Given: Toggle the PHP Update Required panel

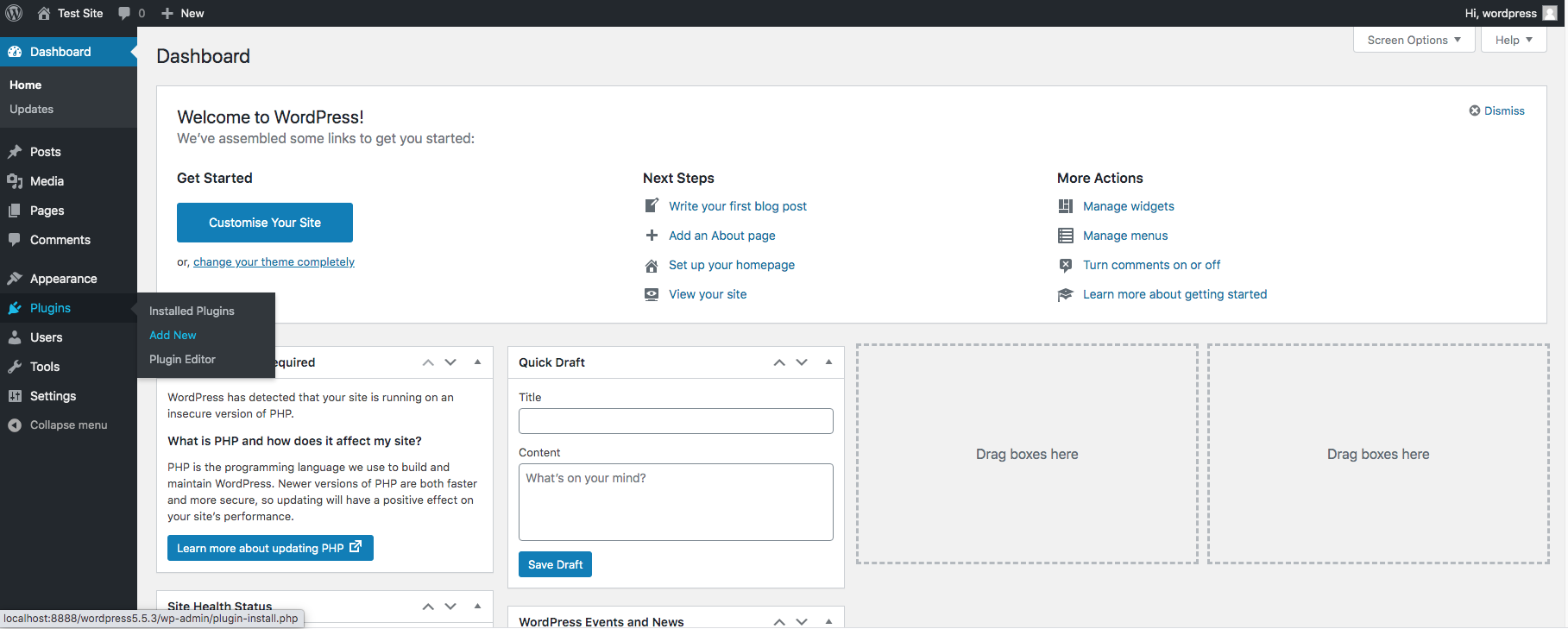Looking at the screenshot, I should [477, 362].
